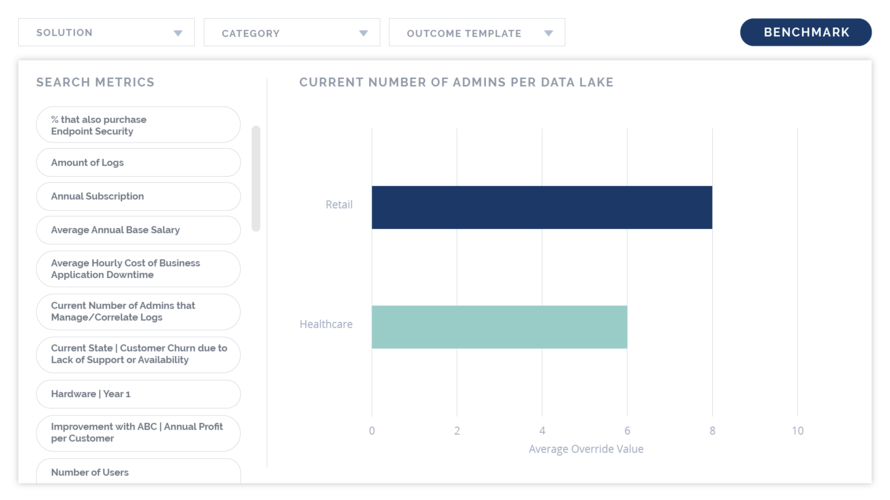Image resolution: width=890 pixels, height=500 pixels.
Task: Open the Outcome Template dropdown
Action: point(476,33)
